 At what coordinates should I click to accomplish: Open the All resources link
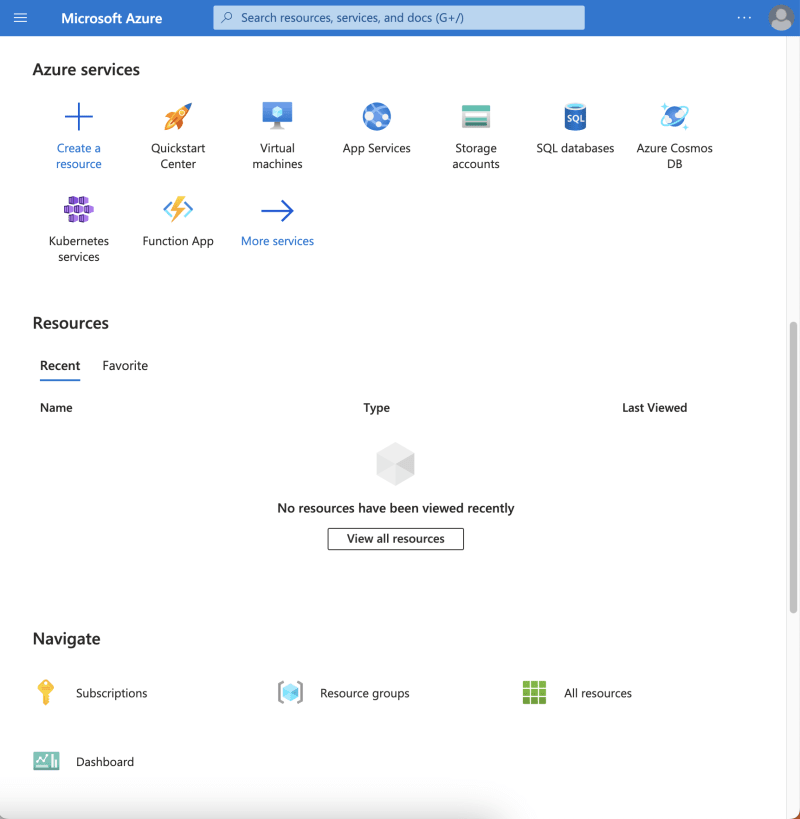[598, 693]
